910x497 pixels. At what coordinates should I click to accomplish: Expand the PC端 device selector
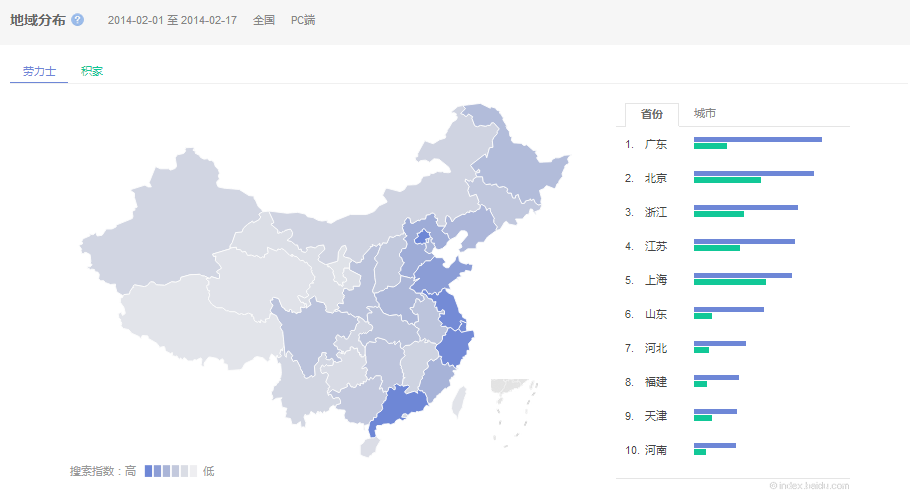pos(302,20)
